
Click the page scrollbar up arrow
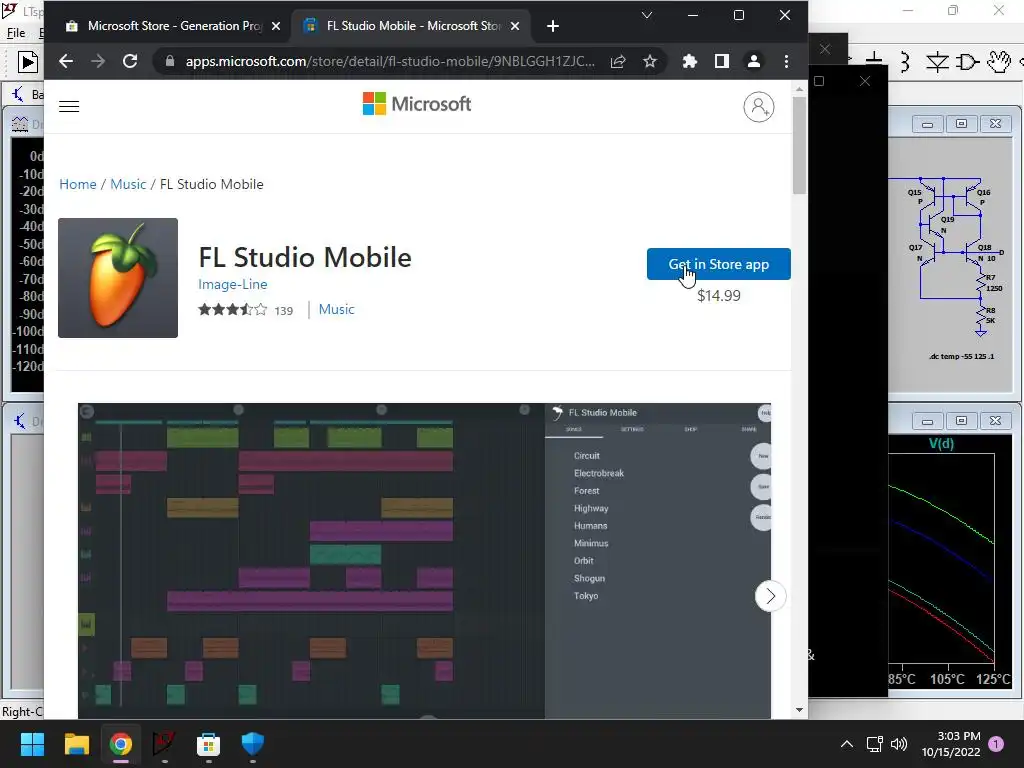tap(799, 88)
